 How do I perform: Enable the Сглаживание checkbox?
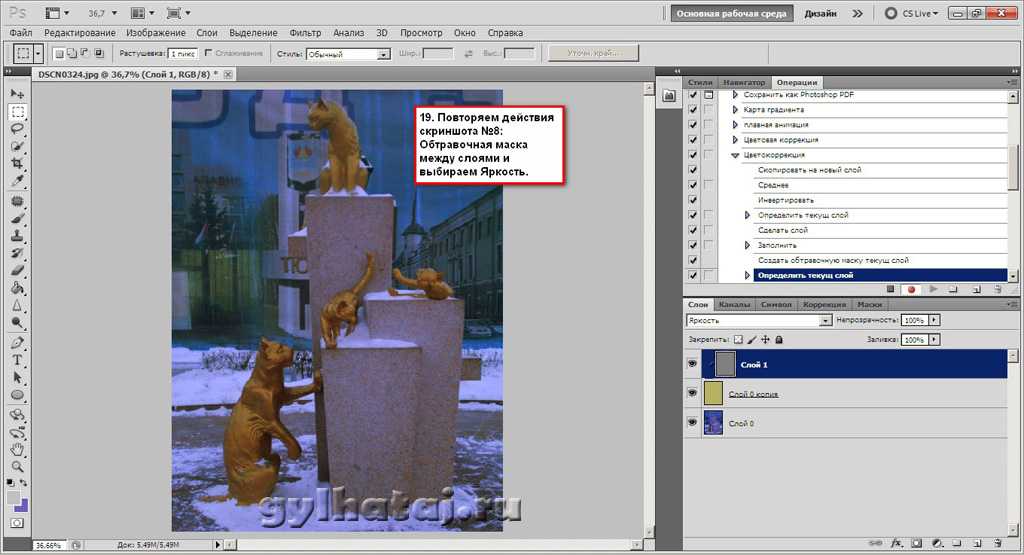coord(208,53)
